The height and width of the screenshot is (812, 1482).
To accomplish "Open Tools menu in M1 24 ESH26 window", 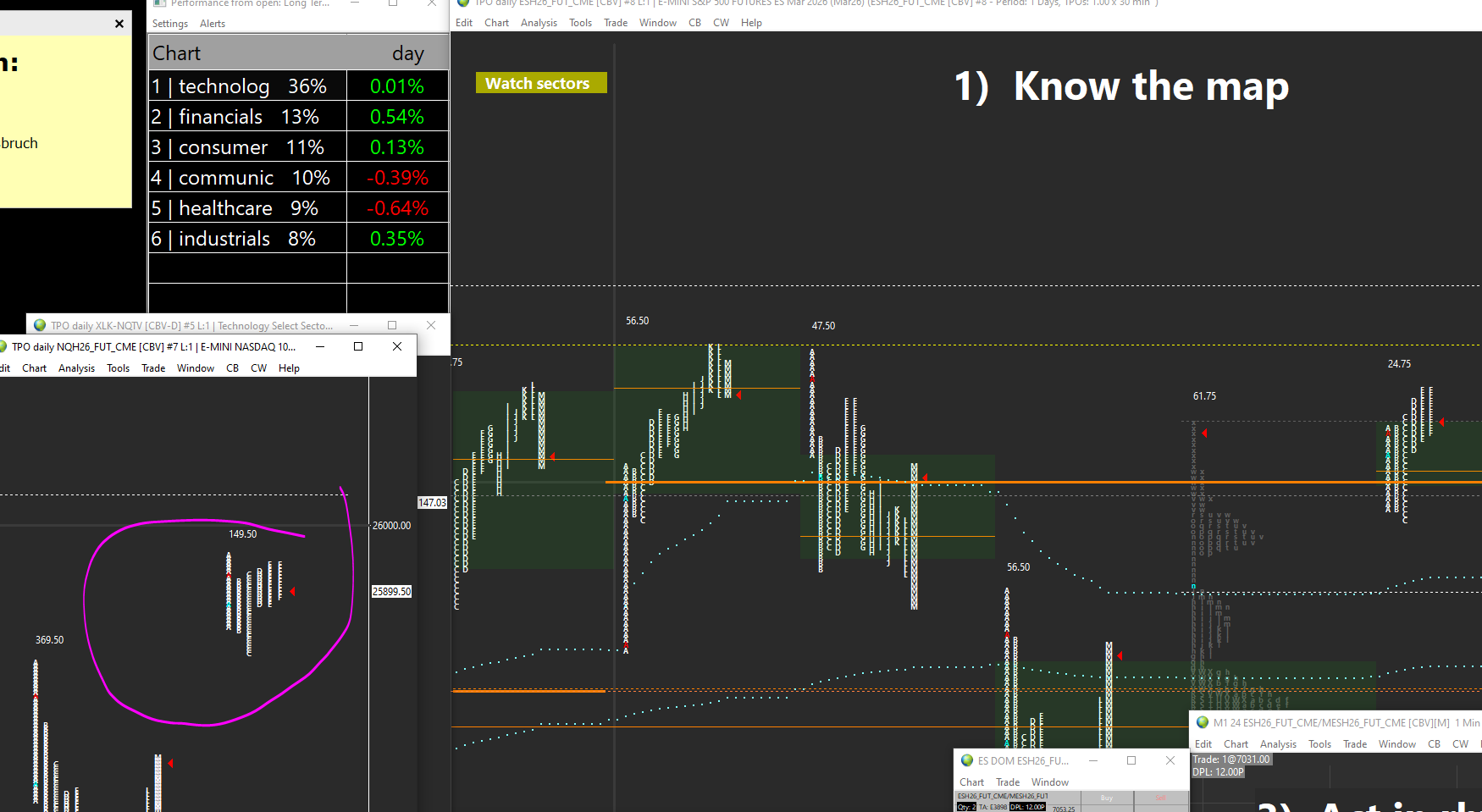I will tap(1320, 744).
